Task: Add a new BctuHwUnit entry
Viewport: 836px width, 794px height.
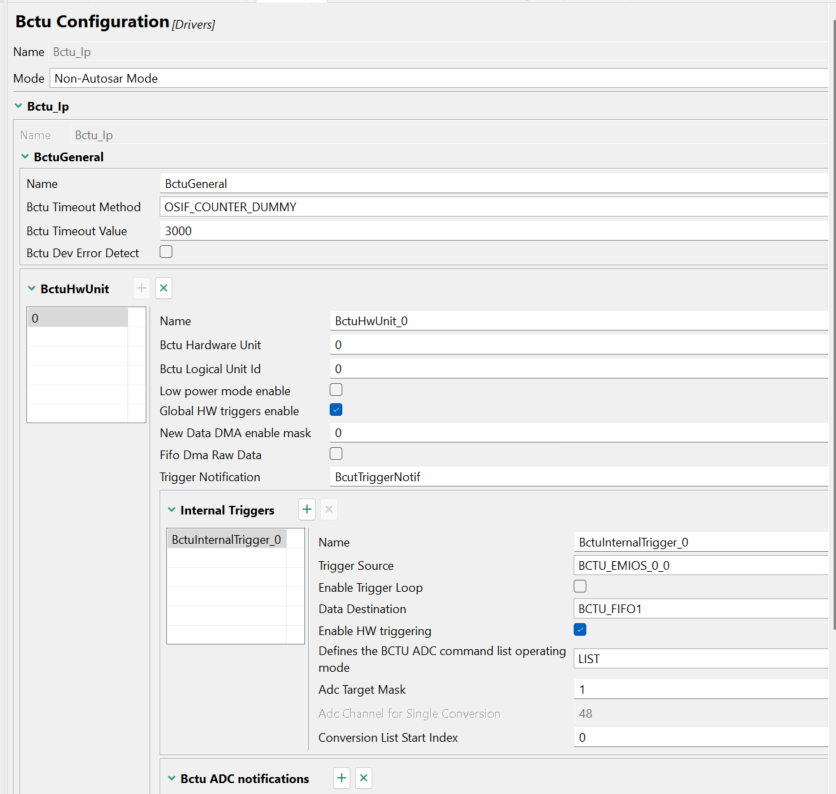Action: (142, 288)
